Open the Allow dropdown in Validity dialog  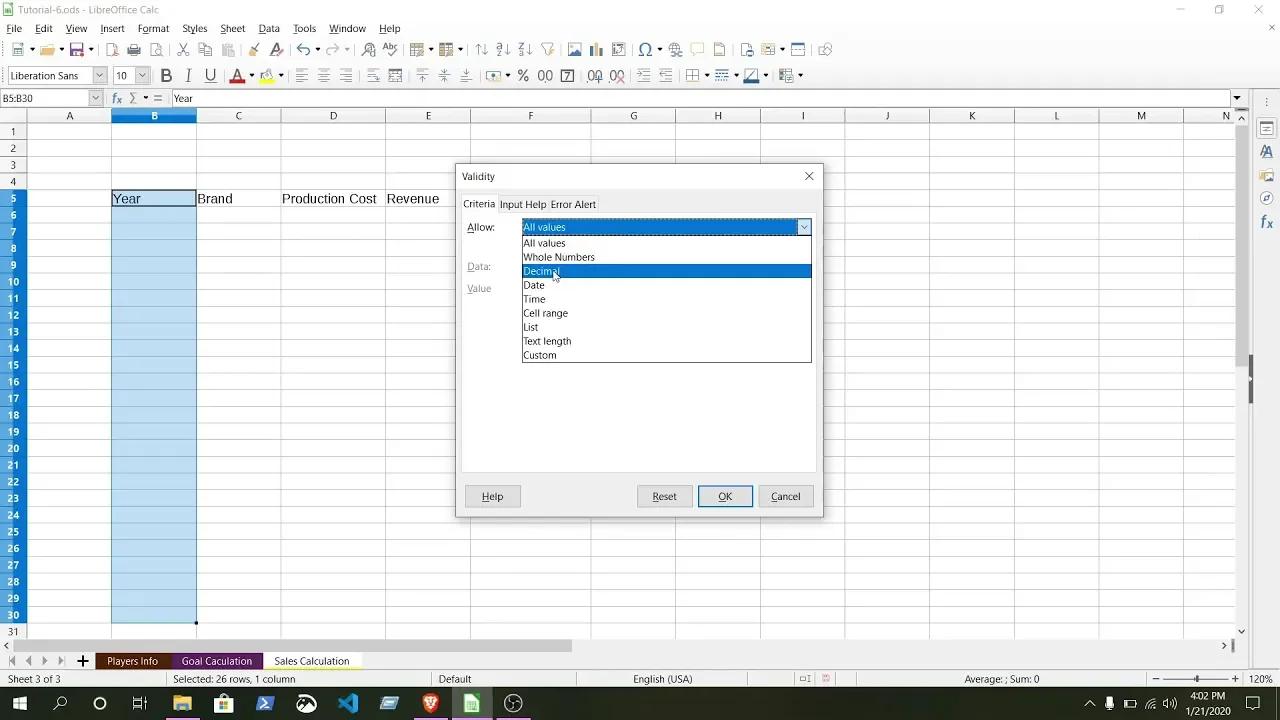pos(803,227)
